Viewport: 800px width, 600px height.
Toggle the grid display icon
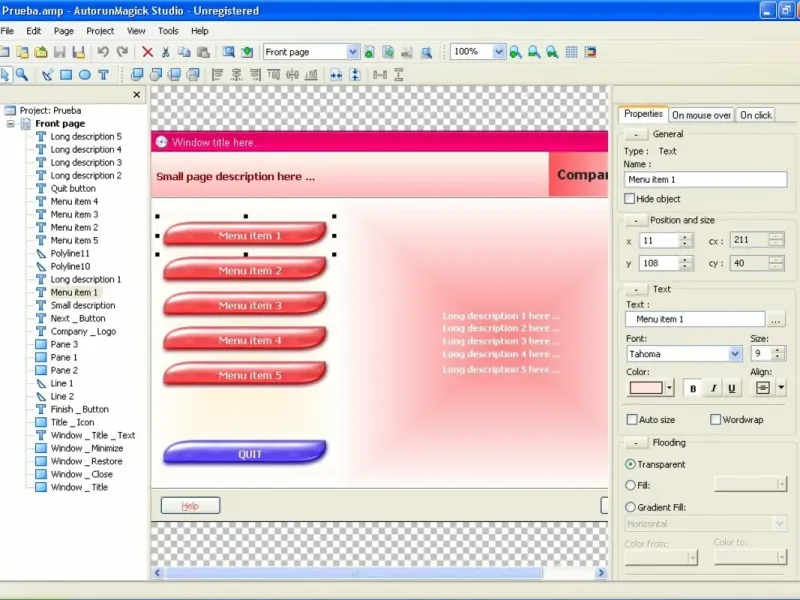[x=571, y=52]
